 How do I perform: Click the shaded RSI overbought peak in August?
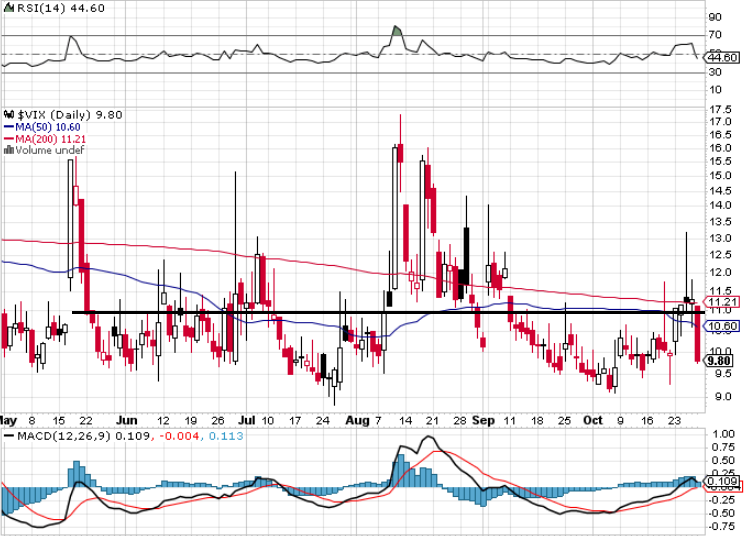click(397, 31)
